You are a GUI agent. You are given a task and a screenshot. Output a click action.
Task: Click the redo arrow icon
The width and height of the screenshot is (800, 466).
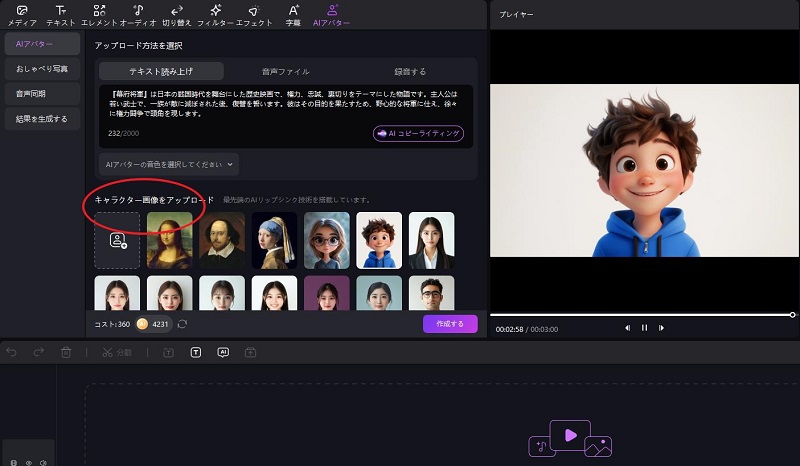(38, 352)
